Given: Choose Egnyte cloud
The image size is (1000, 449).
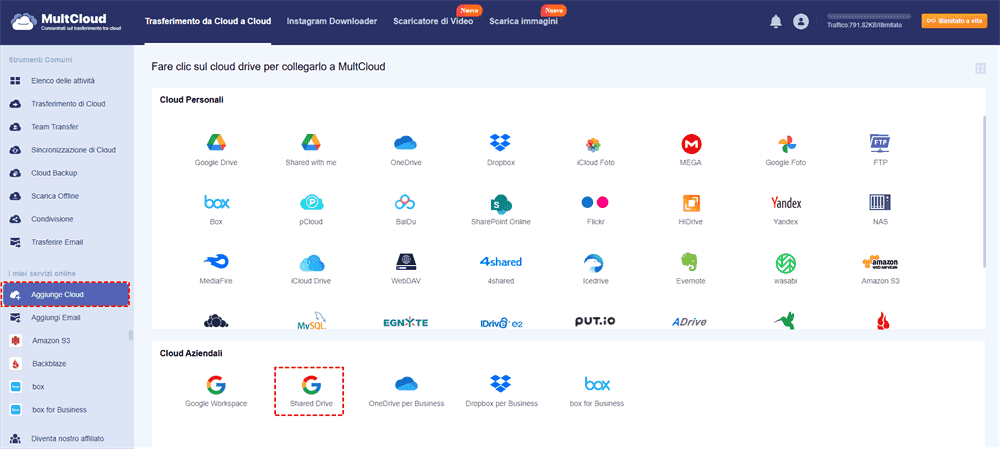Looking at the screenshot, I should (x=406, y=322).
